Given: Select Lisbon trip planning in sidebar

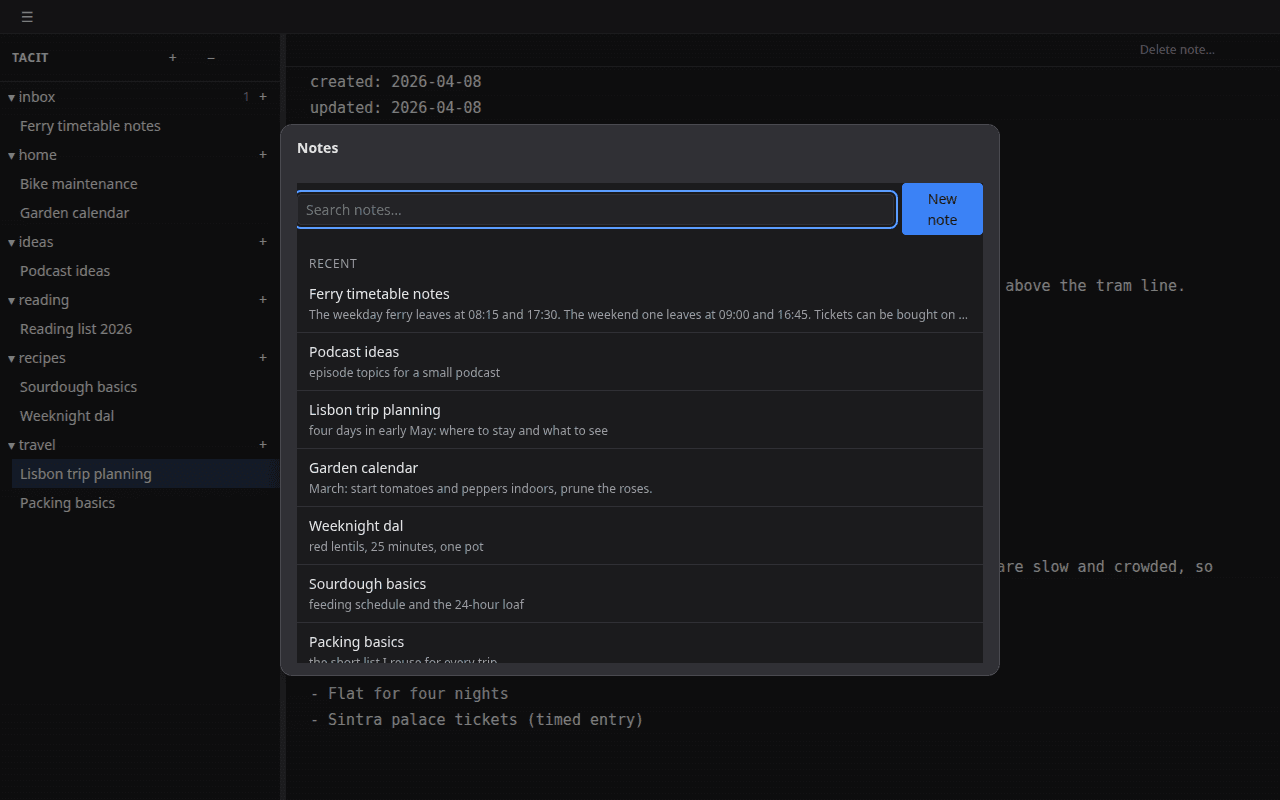Looking at the screenshot, I should [145, 474].
